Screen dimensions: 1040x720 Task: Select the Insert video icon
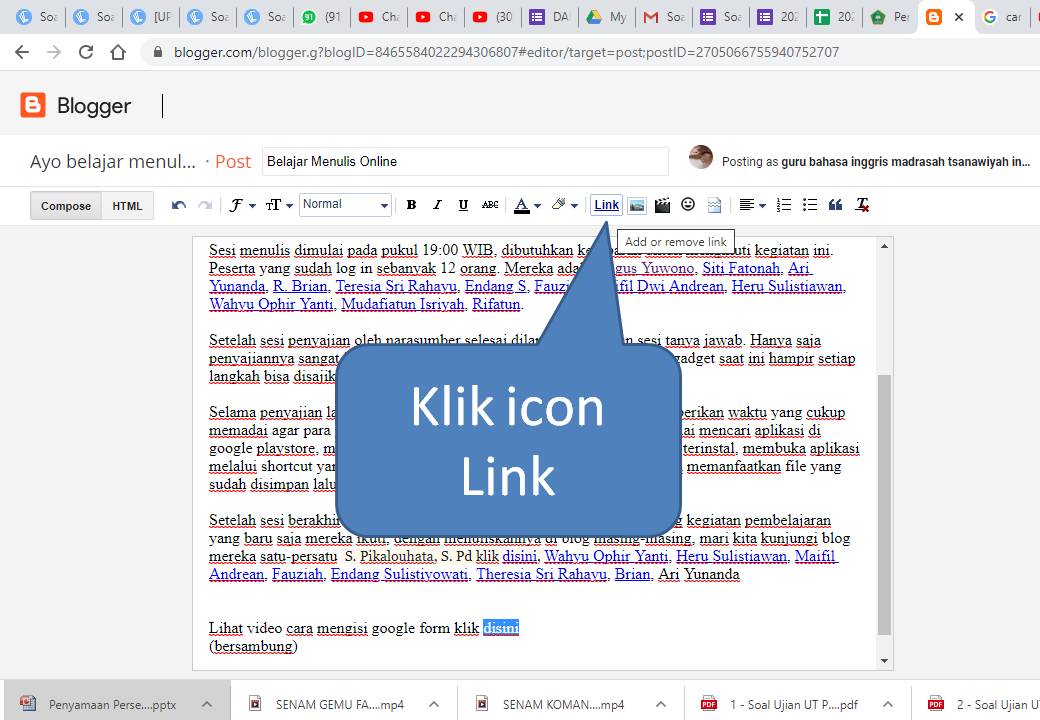click(662, 204)
